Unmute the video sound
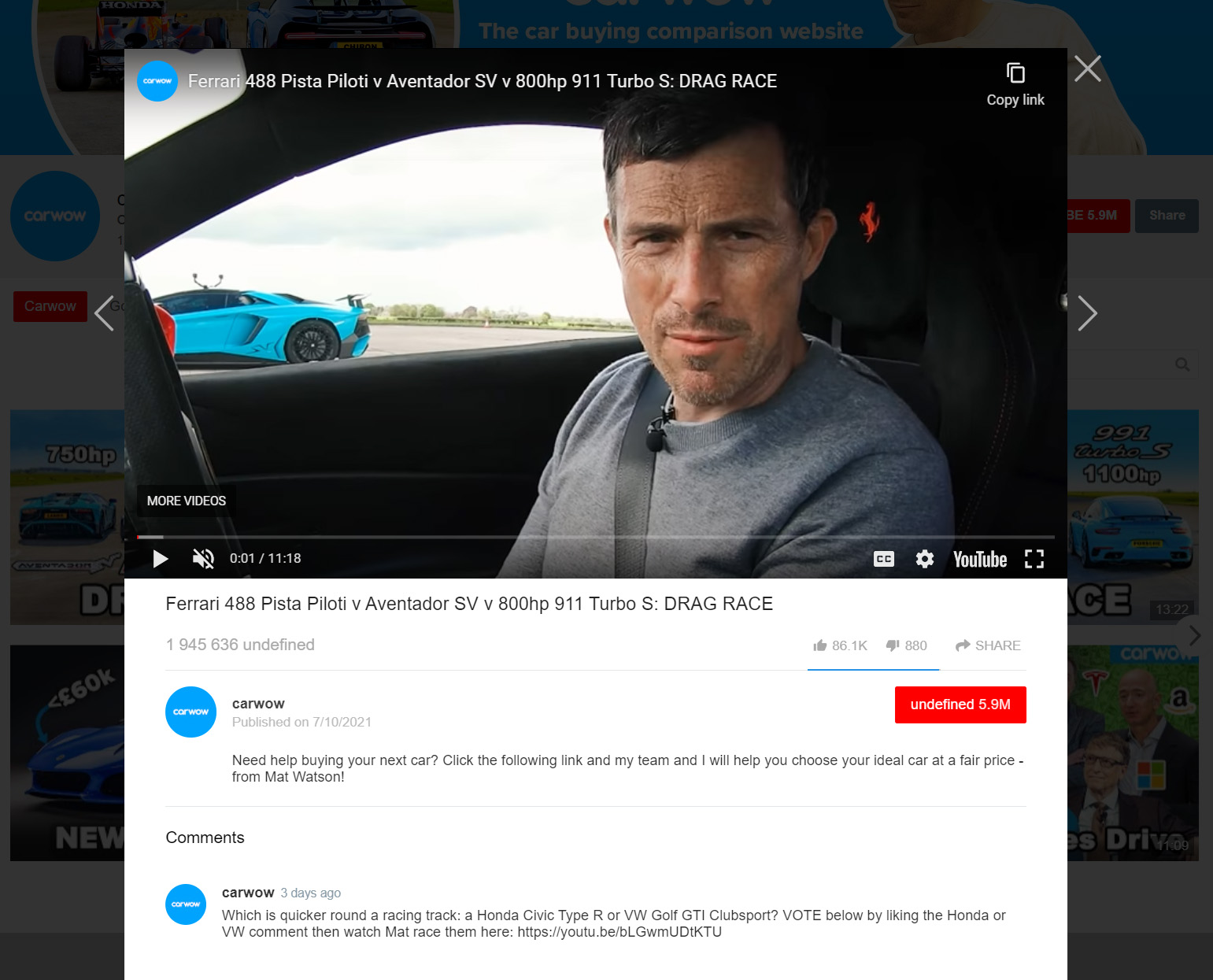Screen dimensions: 1213x980 [x=203, y=559]
